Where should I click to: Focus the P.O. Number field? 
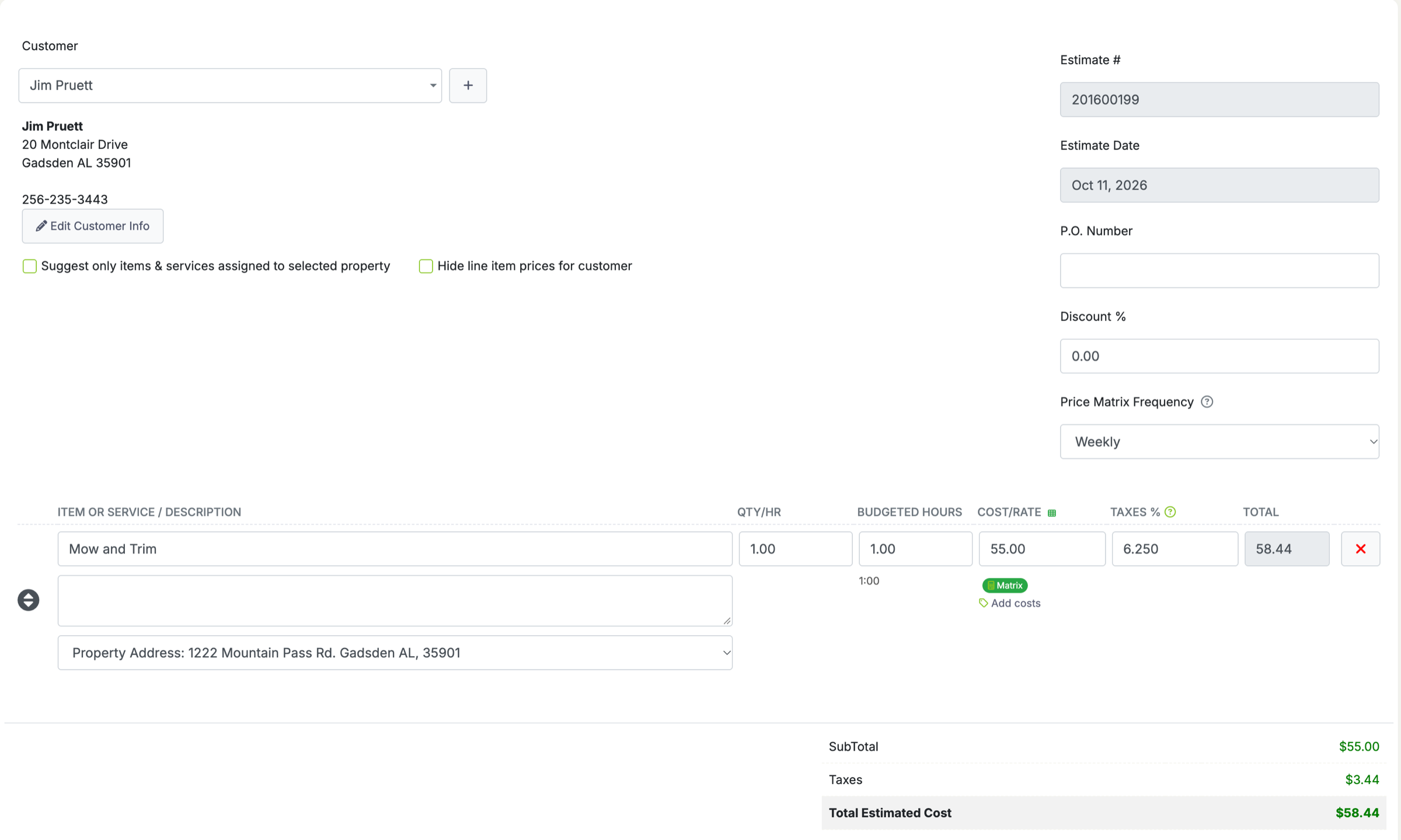pyautogui.click(x=1219, y=270)
